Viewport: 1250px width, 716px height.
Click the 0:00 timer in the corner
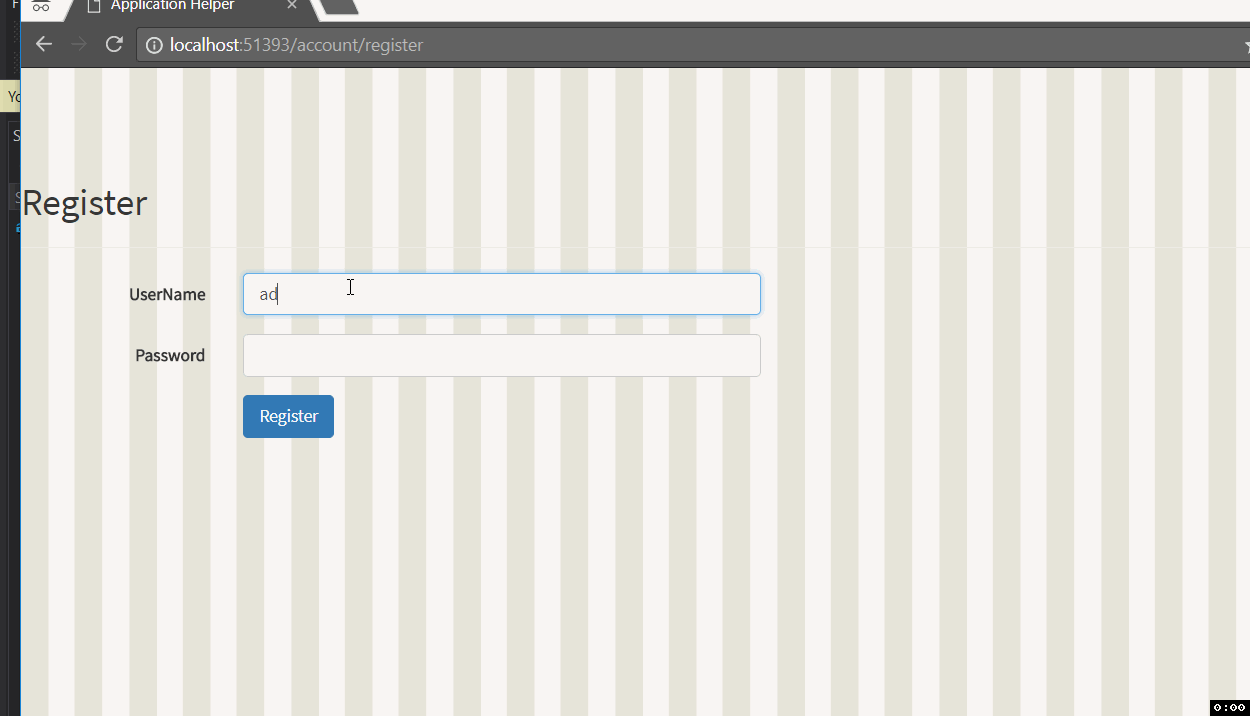(1229, 707)
